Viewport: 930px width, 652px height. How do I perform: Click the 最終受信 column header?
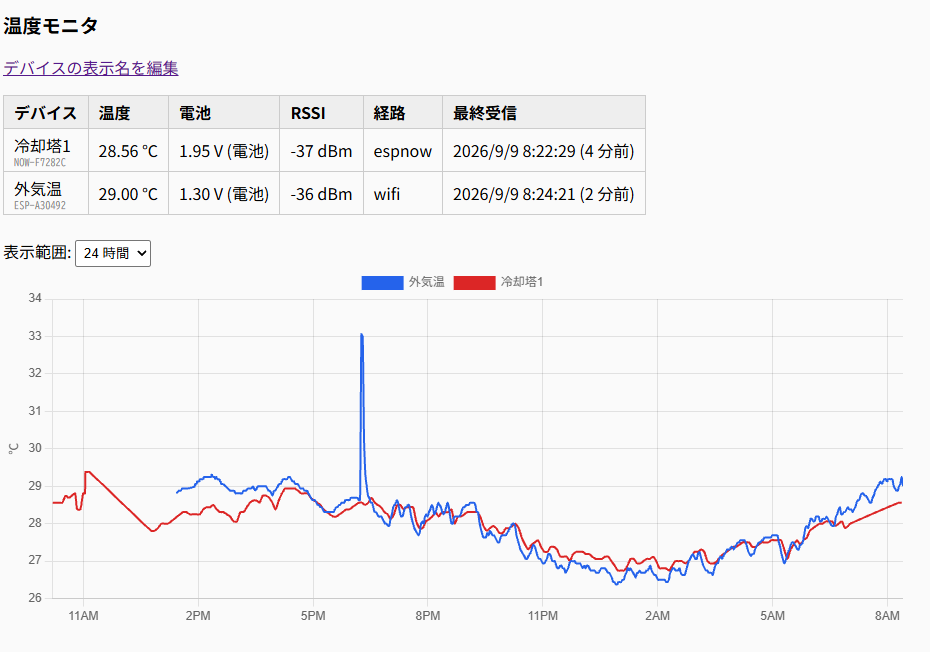coord(544,113)
